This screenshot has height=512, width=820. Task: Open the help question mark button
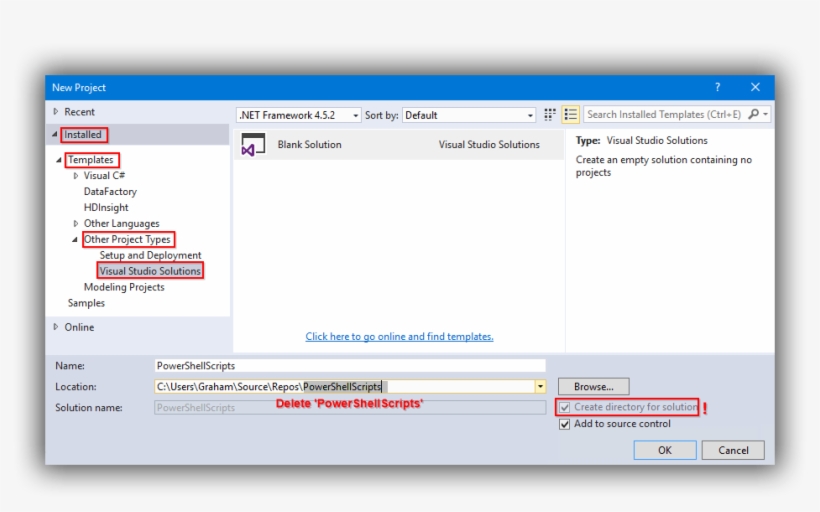(718, 87)
